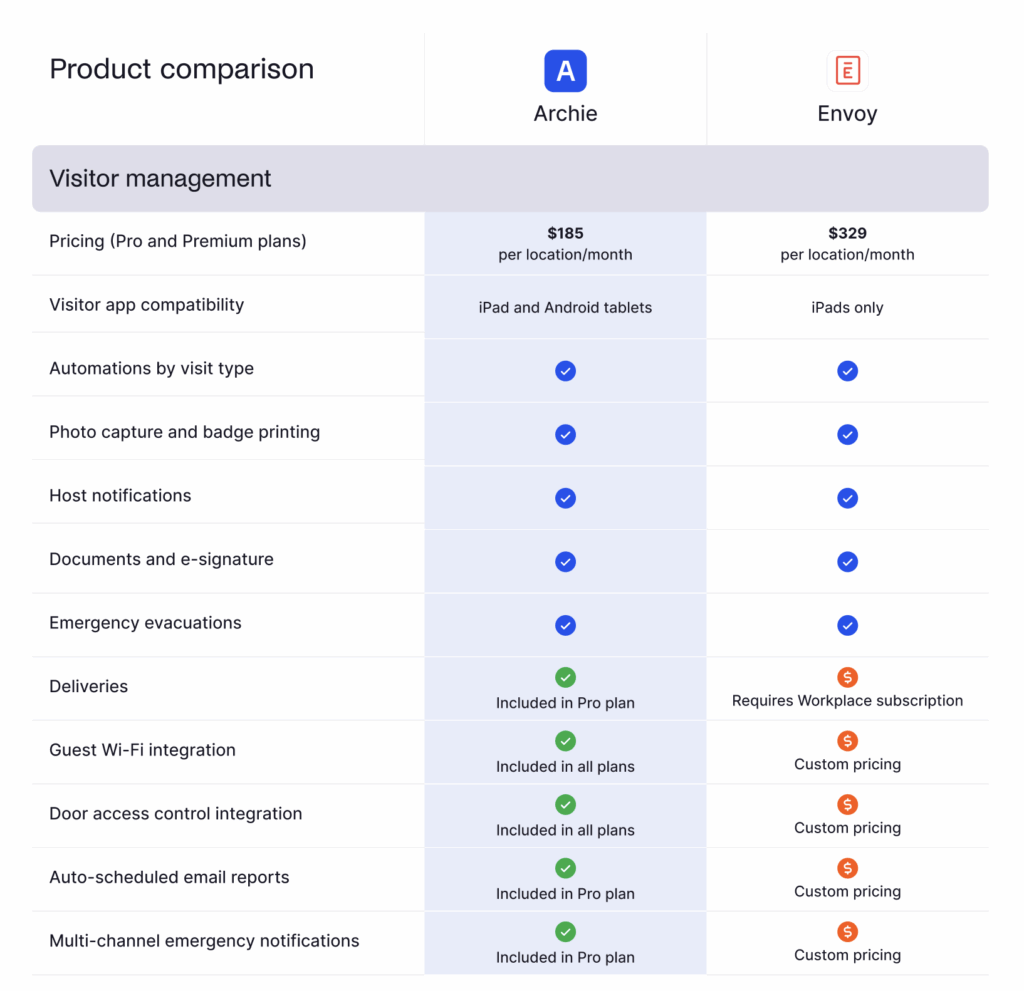Click Envoy's dollar icon for Guest Wi-Fi integration

(x=847, y=741)
